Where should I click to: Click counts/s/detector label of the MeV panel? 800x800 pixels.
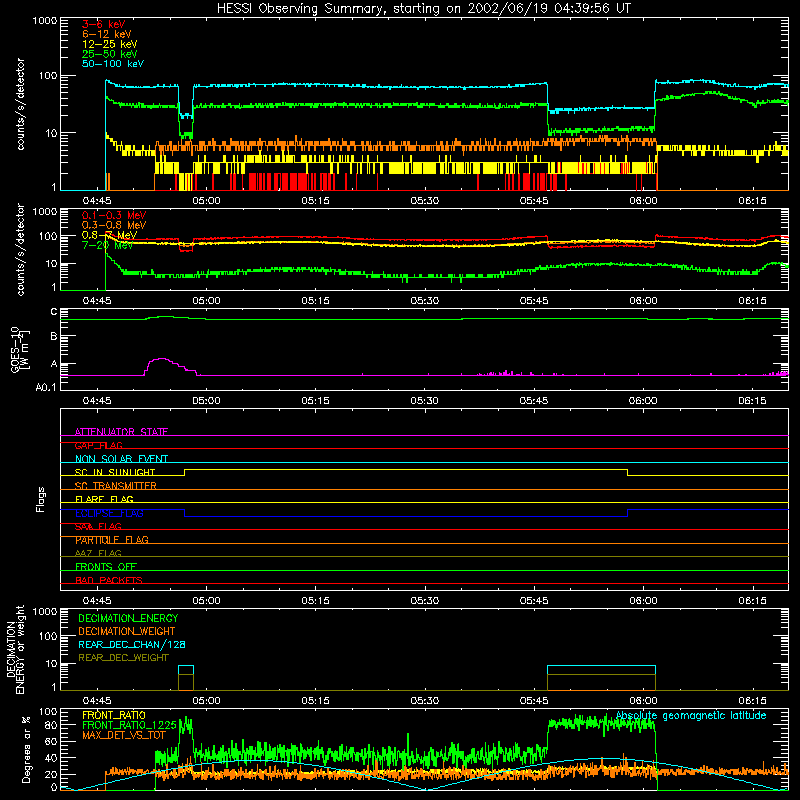pos(20,249)
